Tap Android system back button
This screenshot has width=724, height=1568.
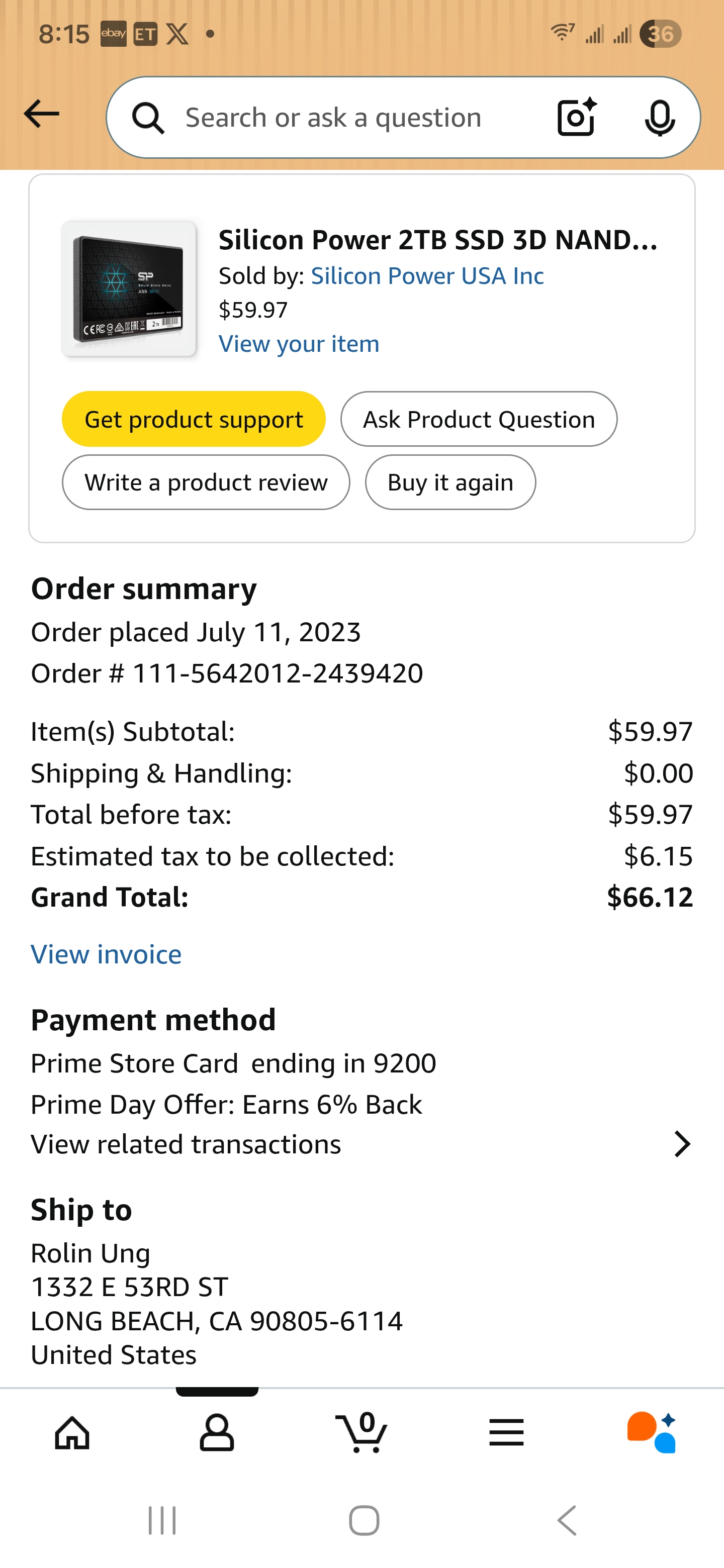tap(567, 1521)
